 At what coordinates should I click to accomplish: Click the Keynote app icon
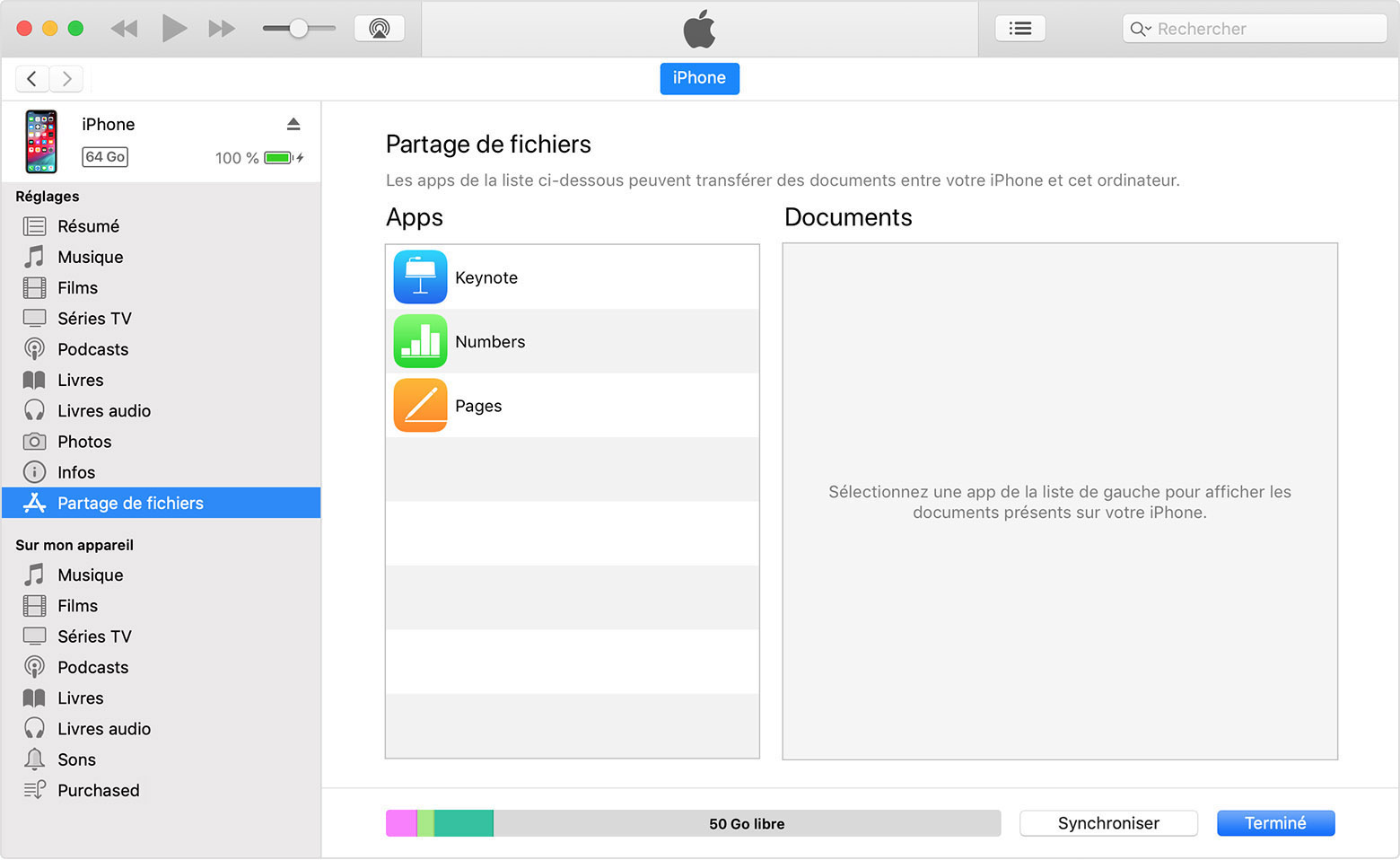pos(420,277)
